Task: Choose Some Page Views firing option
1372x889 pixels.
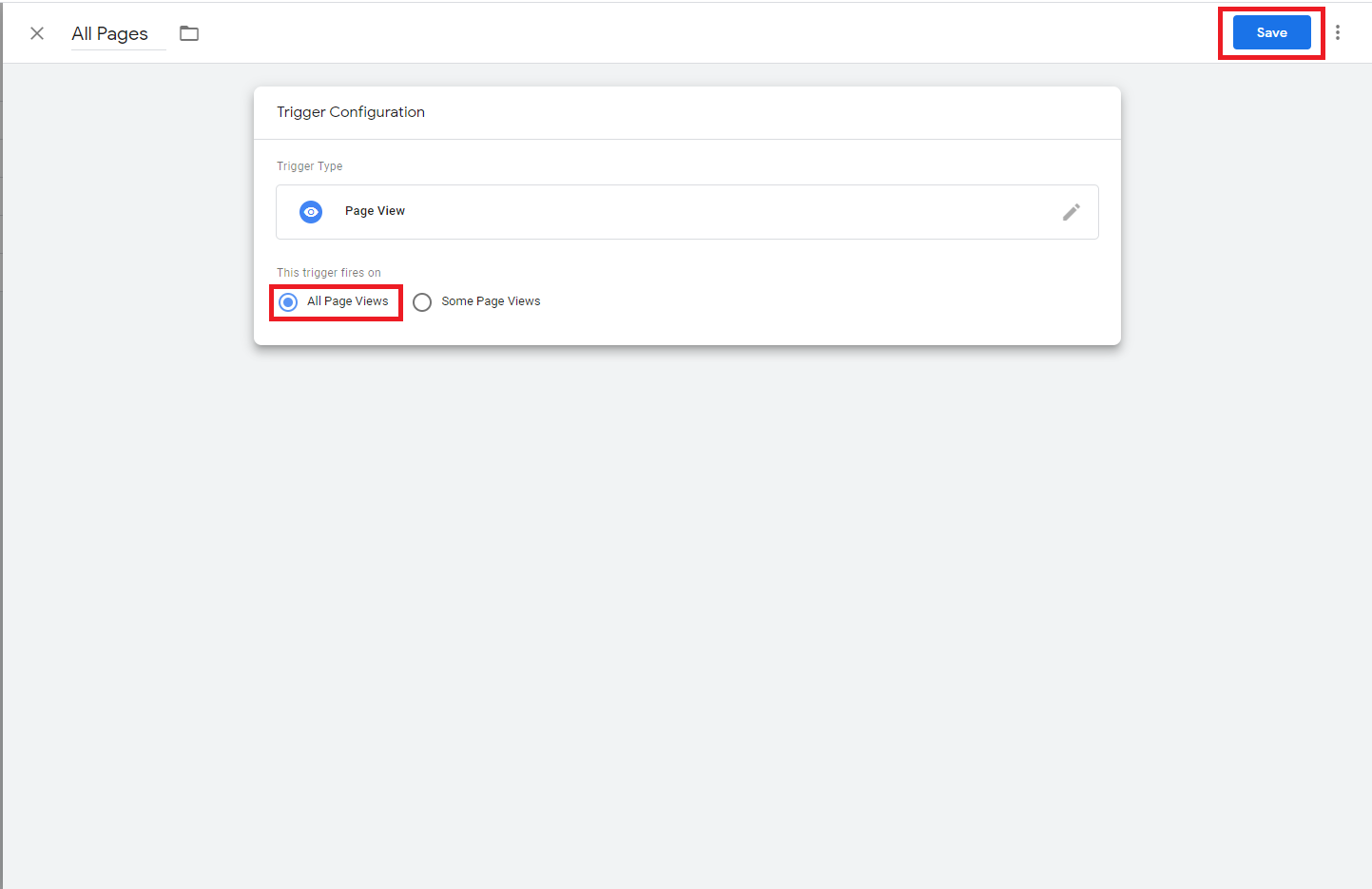Action: click(x=422, y=301)
